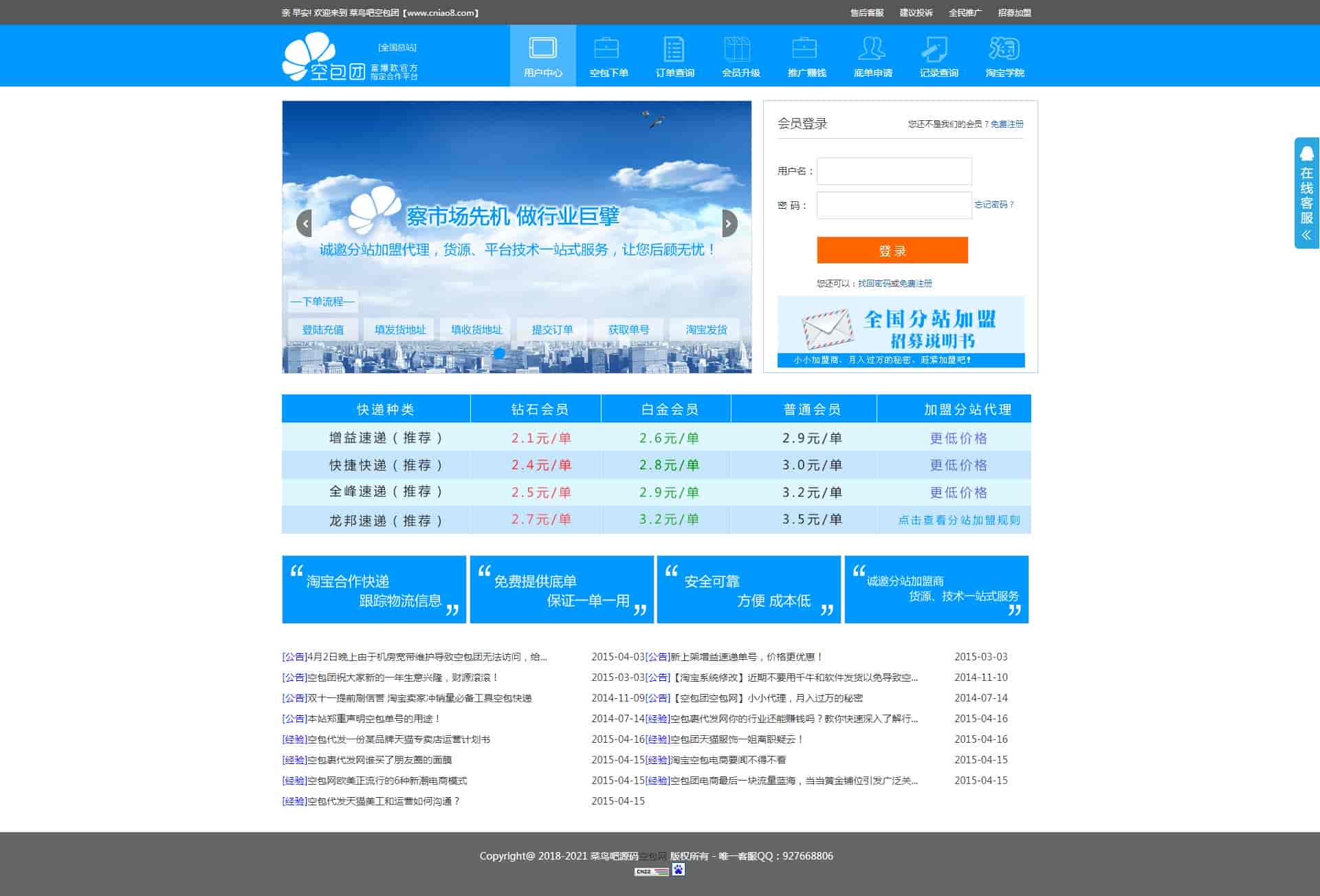Click the 推广赚钱 briefcase icon
This screenshot has height=896, width=1320.
pyautogui.click(x=806, y=48)
